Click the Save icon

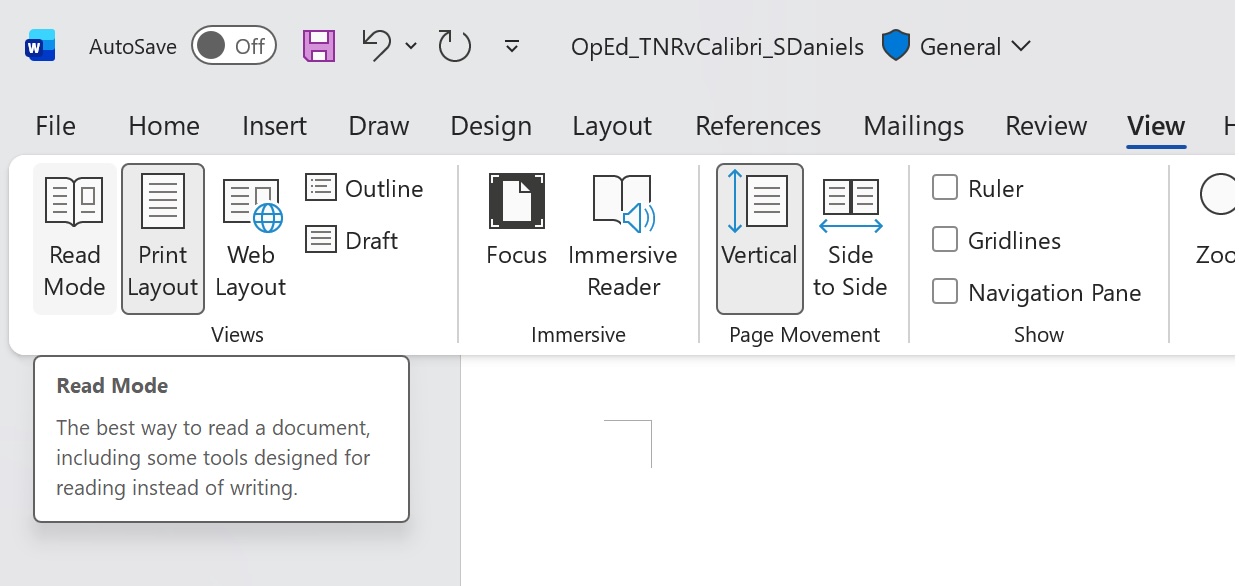coord(318,45)
